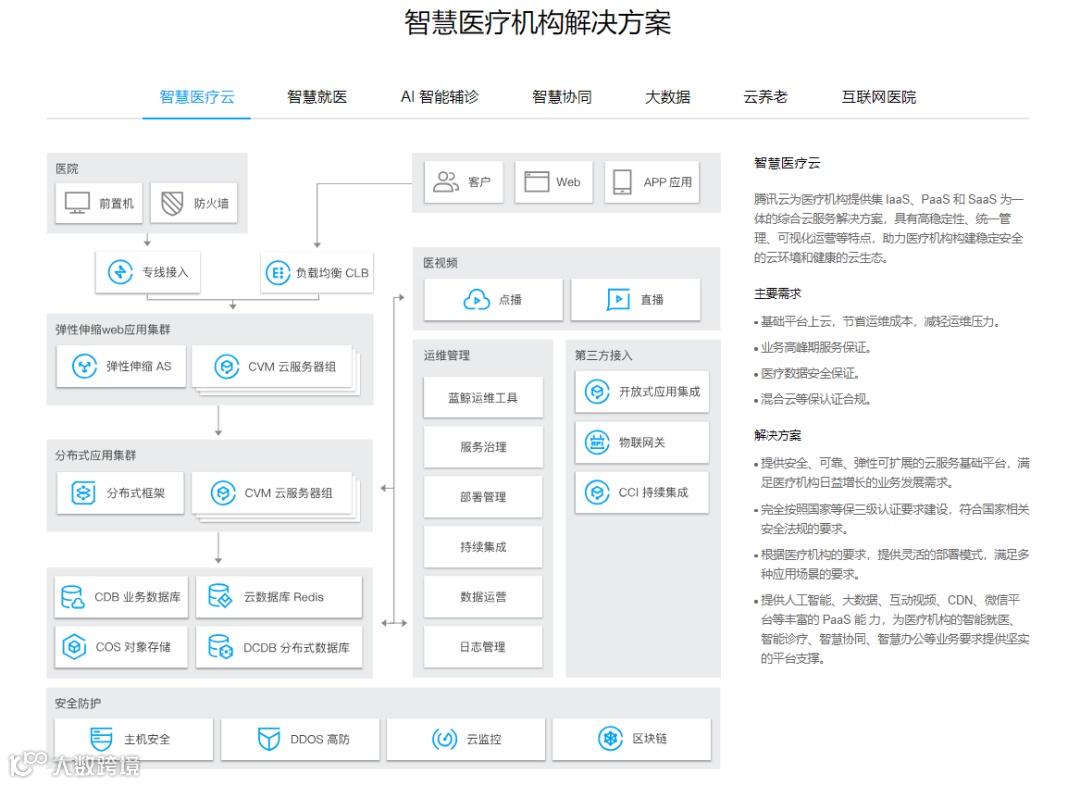Click the 防火墙 shield icon
Image resolution: width=1080 pixels, height=785 pixels.
tap(172, 203)
